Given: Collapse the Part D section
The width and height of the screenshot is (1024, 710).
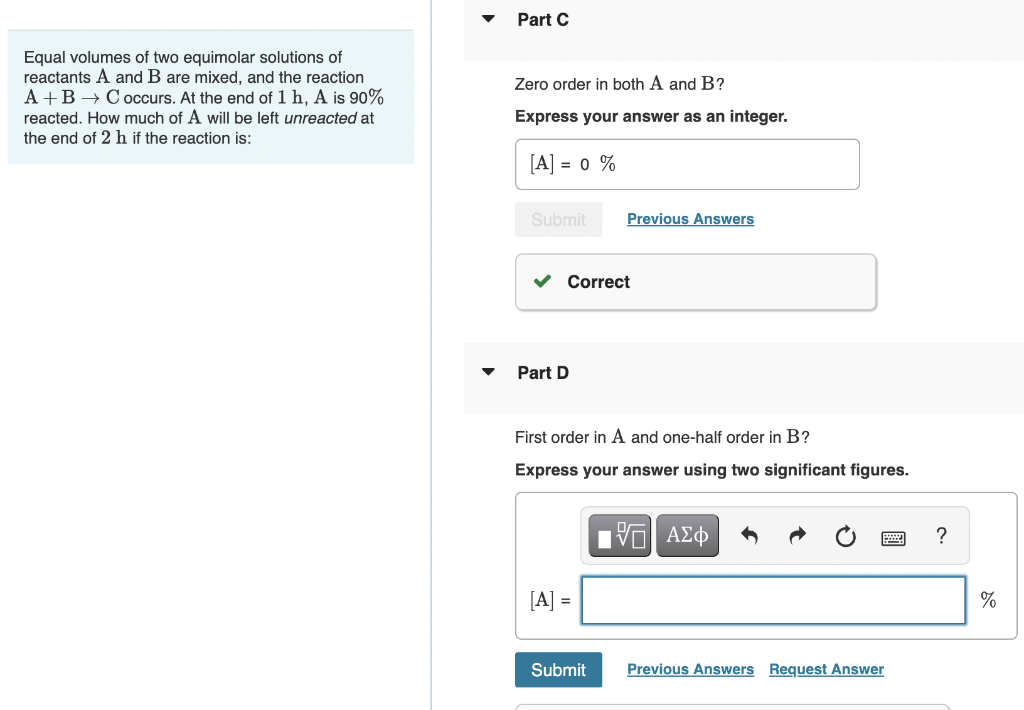Looking at the screenshot, I should 487,371.
